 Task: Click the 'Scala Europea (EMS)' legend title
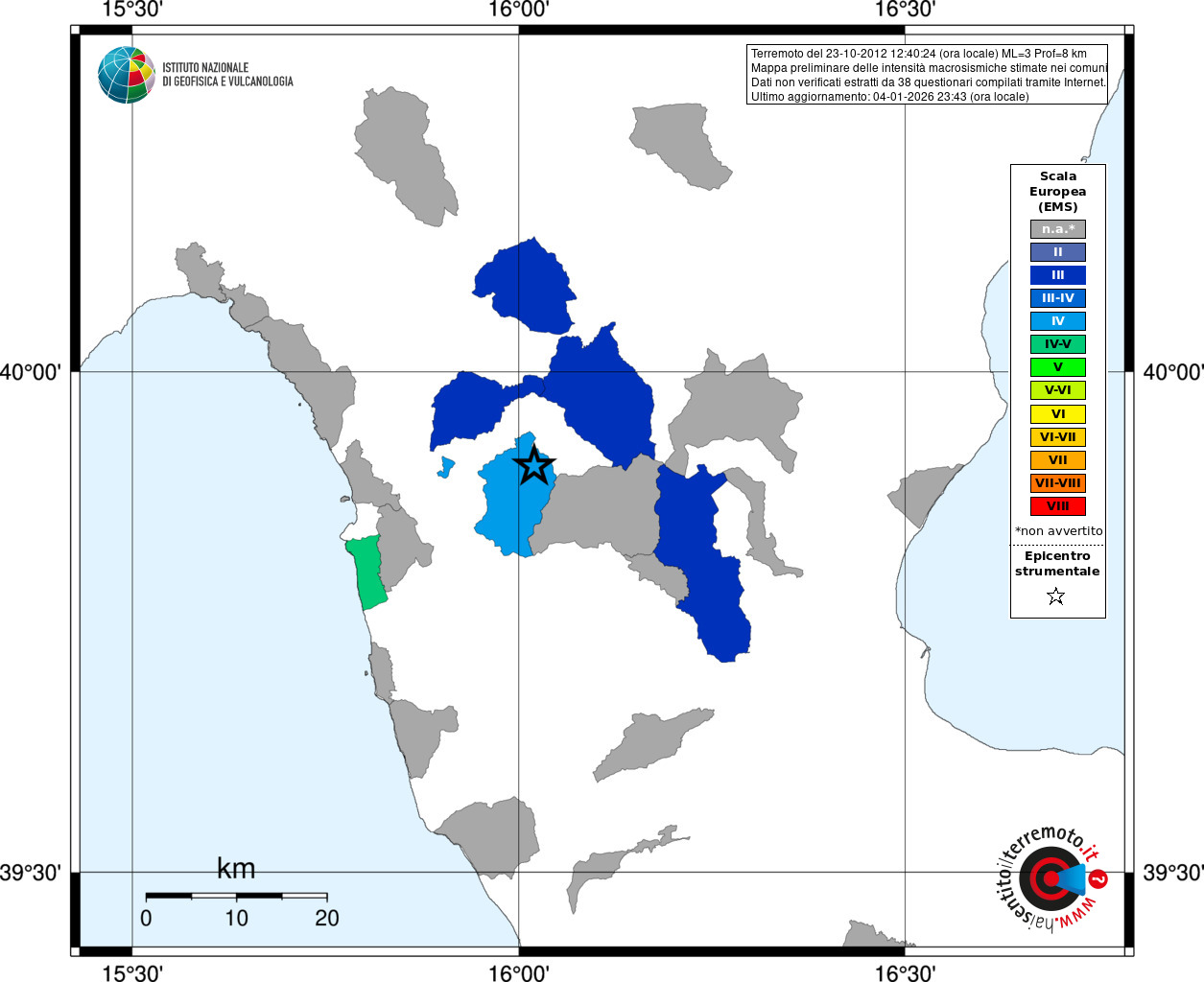pyautogui.click(x=1058, y=192)
